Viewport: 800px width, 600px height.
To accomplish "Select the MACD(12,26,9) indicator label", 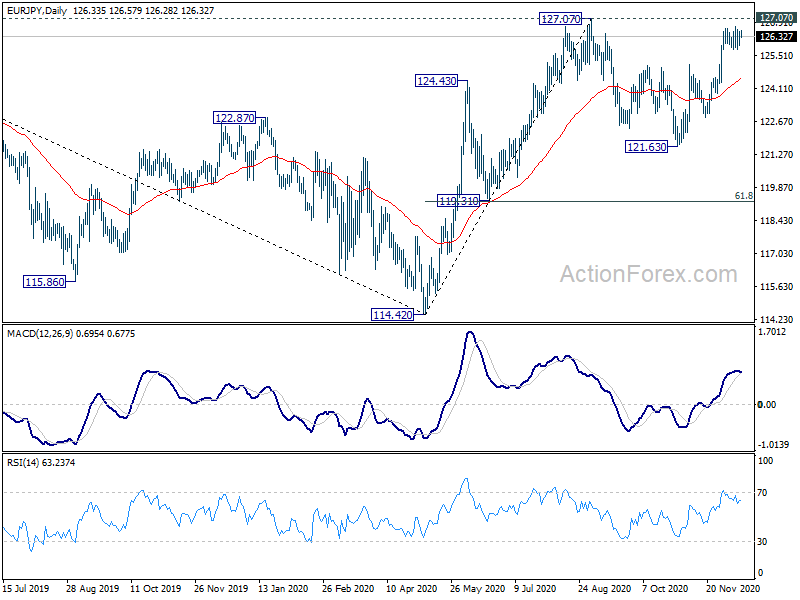I will [x=40, y=334].
